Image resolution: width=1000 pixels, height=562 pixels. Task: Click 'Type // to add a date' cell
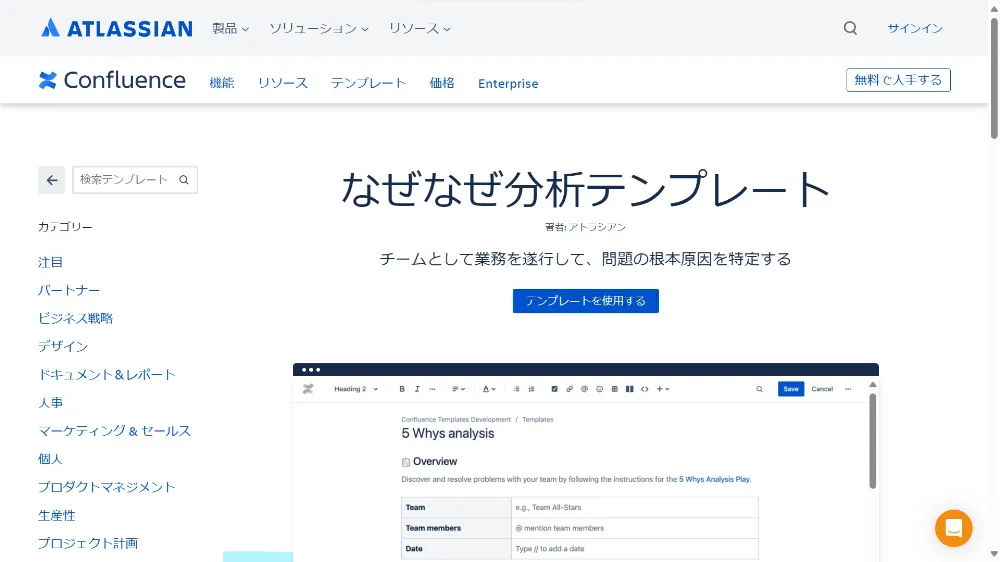(x=635, y=549)
